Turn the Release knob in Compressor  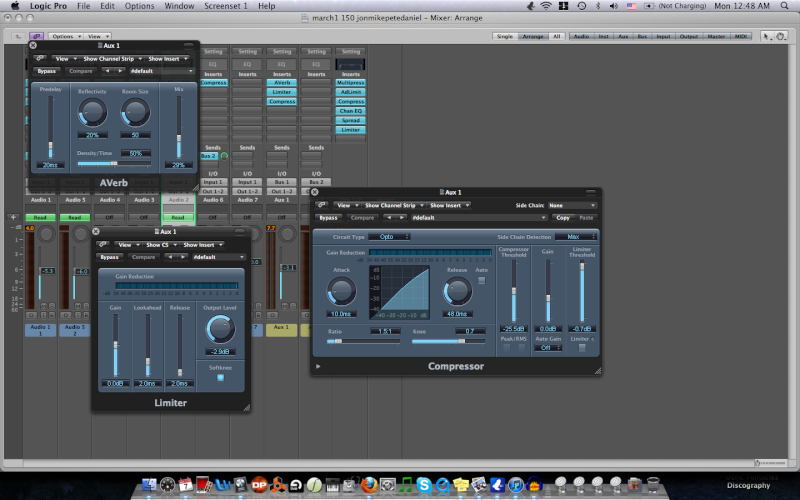click(458, 291)
